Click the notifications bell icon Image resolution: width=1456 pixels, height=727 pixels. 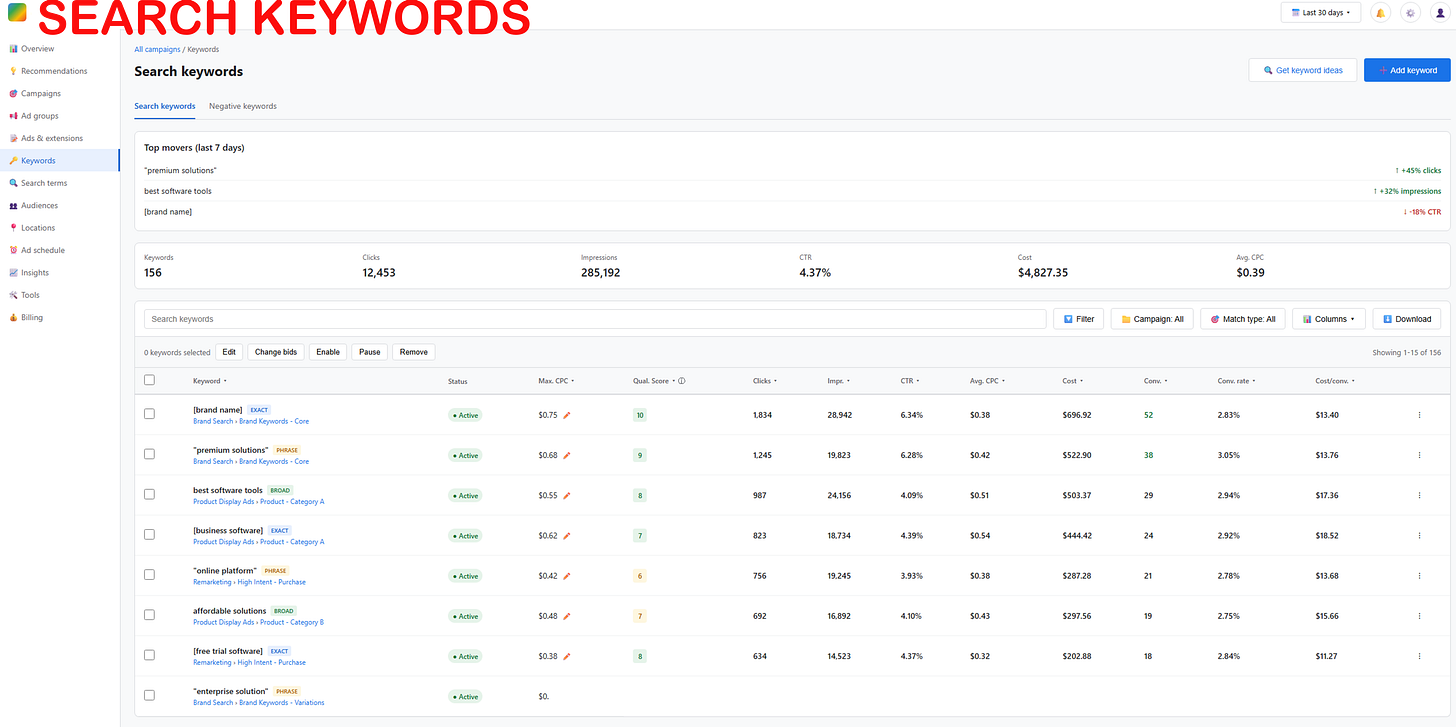tap(1381, 13)
